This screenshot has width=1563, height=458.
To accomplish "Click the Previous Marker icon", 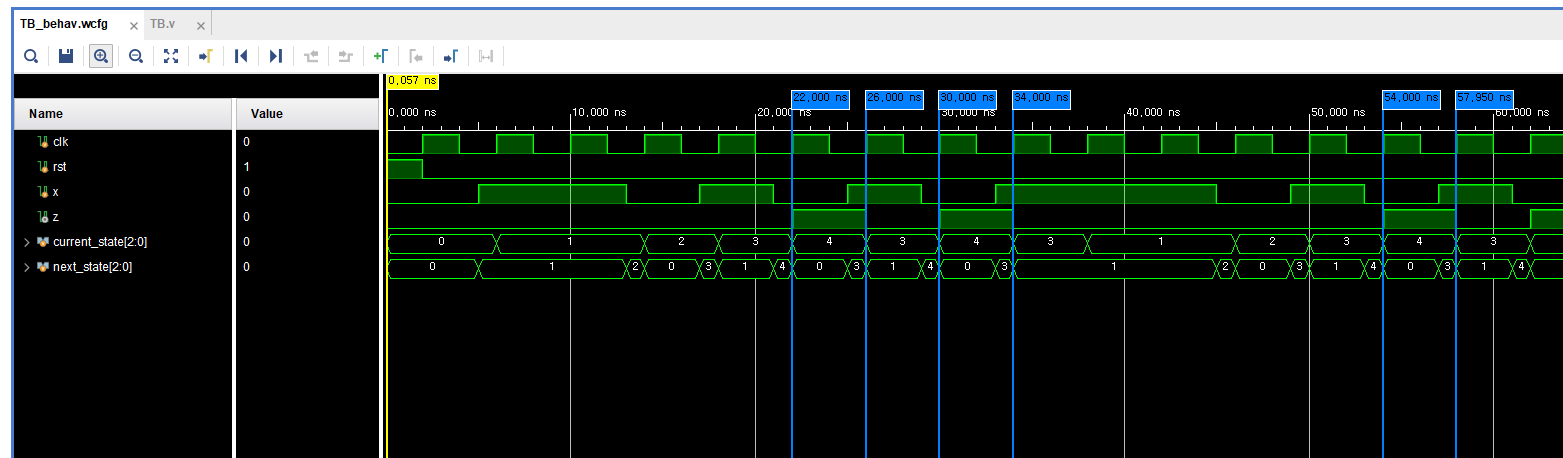I will pos(416,56).
